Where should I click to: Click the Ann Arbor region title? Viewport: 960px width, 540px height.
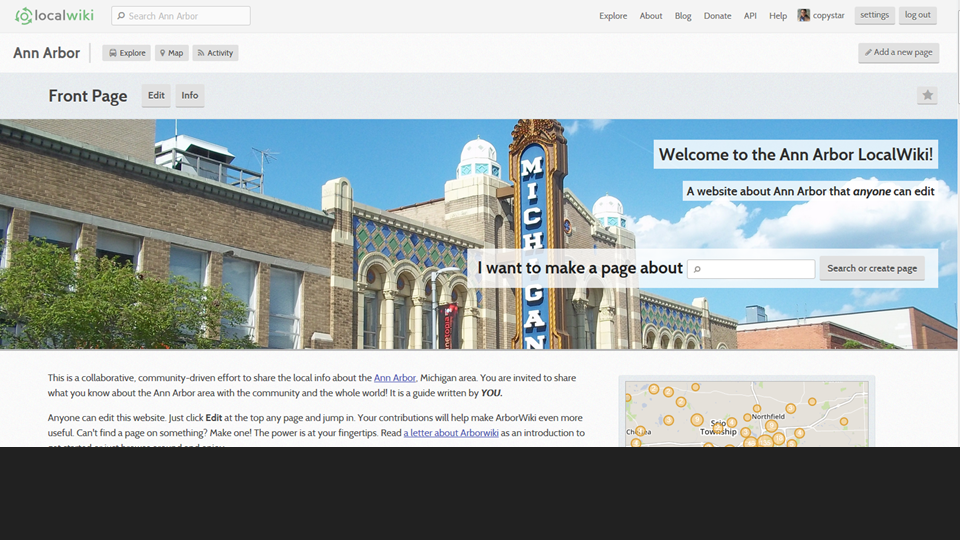tap(47, 53)
